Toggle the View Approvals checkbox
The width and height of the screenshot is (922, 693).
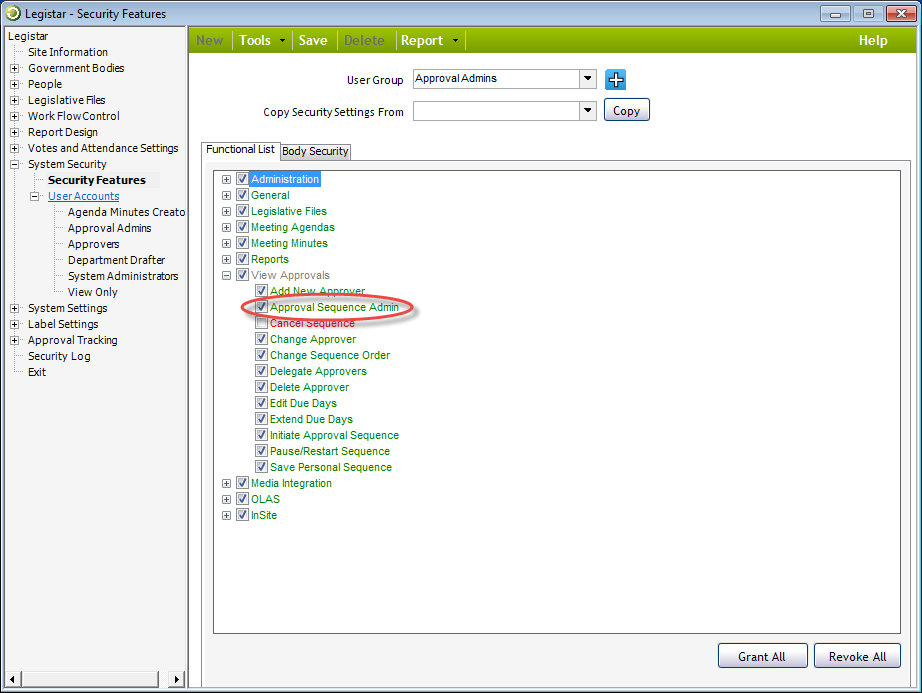pos(242,274)
